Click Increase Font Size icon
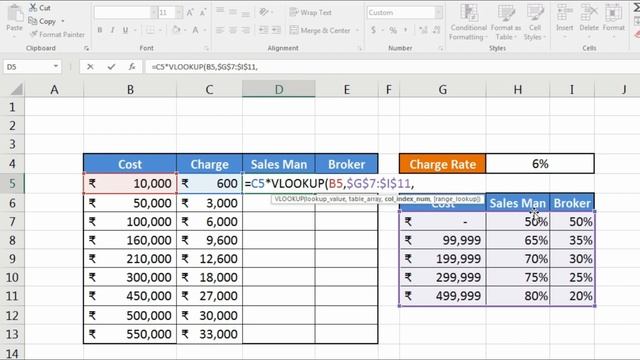 point(190,13)
